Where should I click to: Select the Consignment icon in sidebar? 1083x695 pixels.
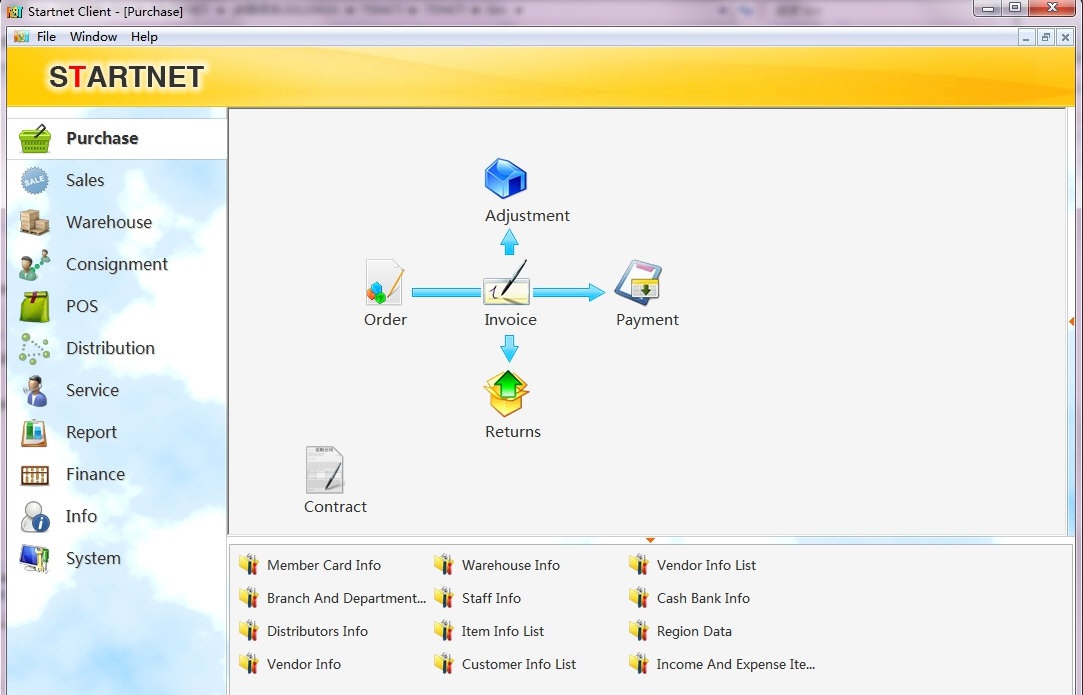pyautogui.click(x=35, y=265)
